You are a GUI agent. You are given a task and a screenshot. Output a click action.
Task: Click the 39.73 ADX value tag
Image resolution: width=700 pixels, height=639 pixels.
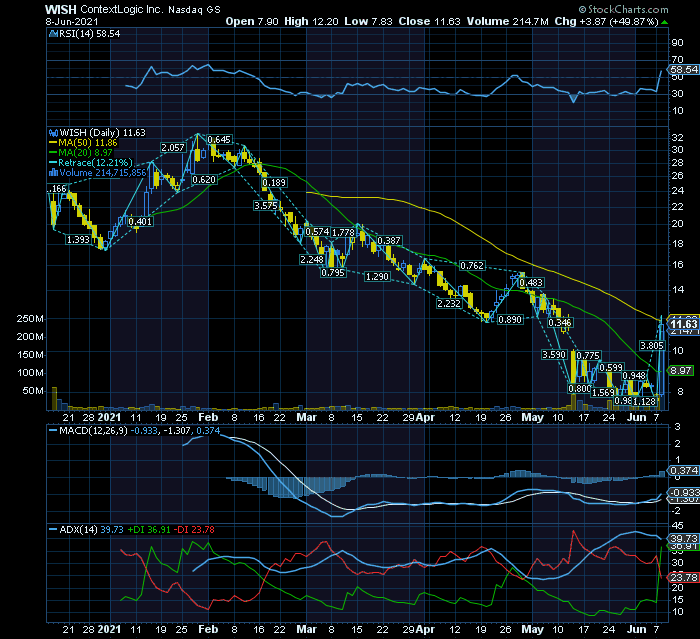(x=683, y=539)
